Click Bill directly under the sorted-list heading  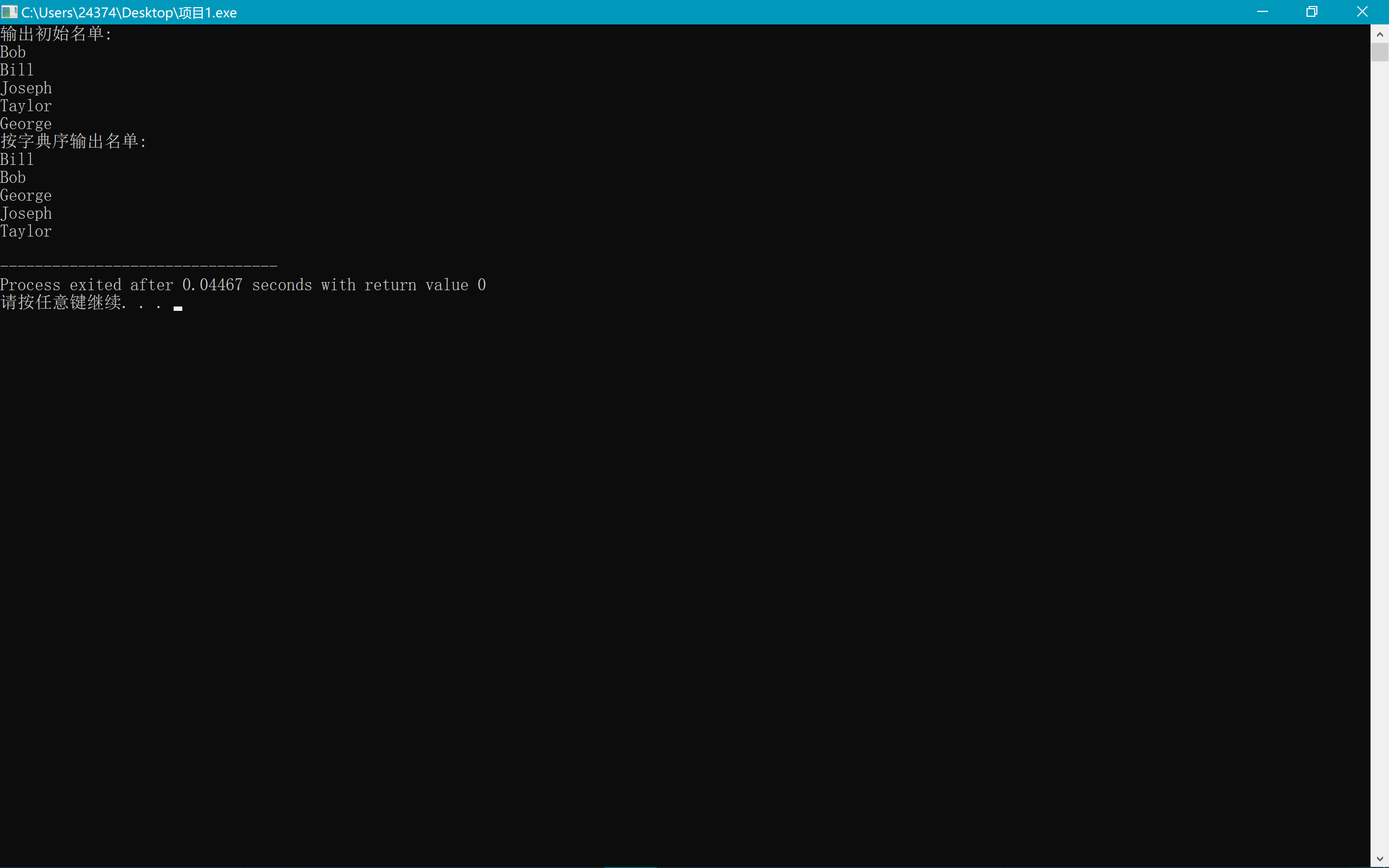[17, 159]
